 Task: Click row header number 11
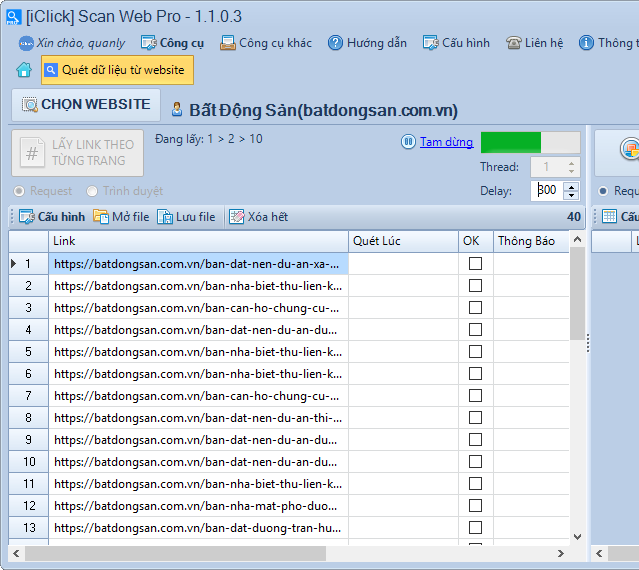tap(29, 484)
